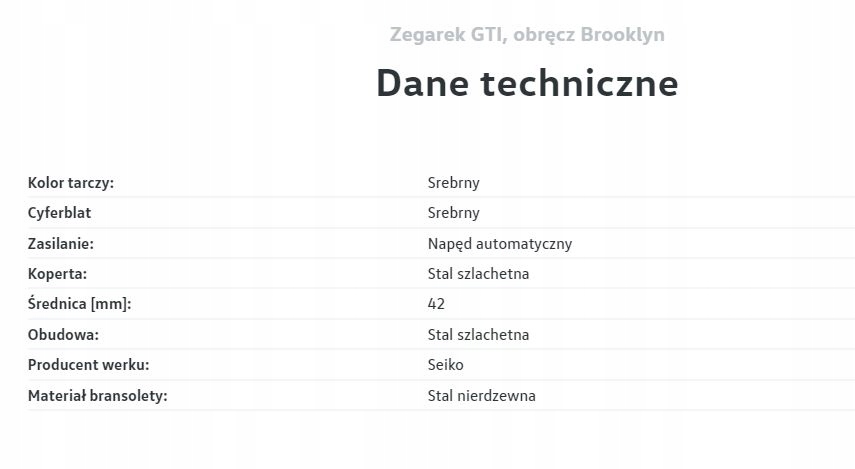The height and width of the screenshot is (469, 855).
Task: Click the Srebrny value beside Kolor tarczy
Action: click(454, 183)
